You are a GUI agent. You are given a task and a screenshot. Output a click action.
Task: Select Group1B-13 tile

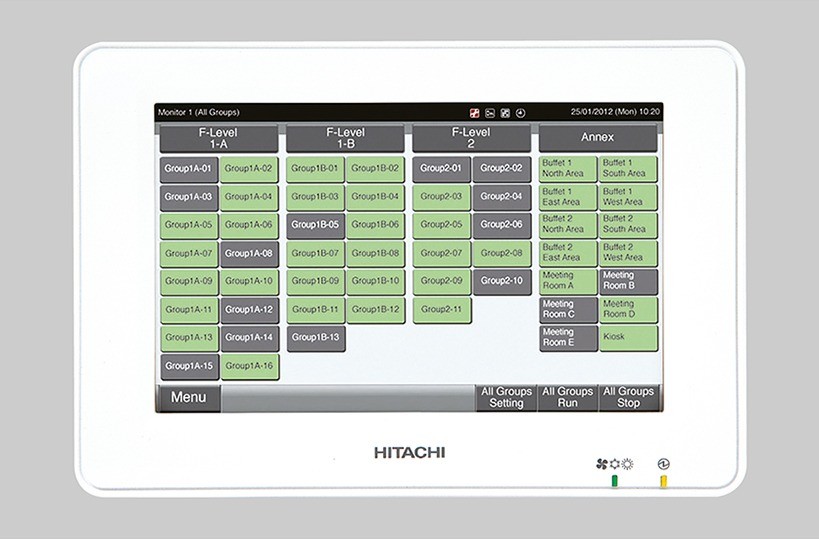pyautogui.click(x=316, y=338)
